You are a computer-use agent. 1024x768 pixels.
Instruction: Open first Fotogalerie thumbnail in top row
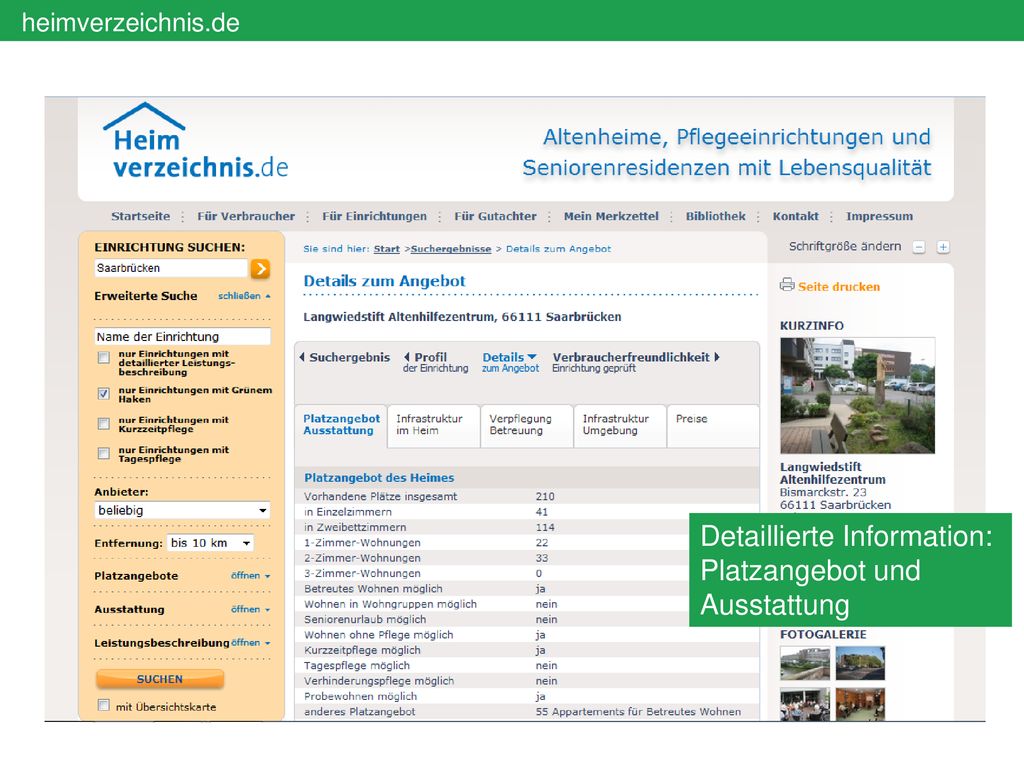805,664
